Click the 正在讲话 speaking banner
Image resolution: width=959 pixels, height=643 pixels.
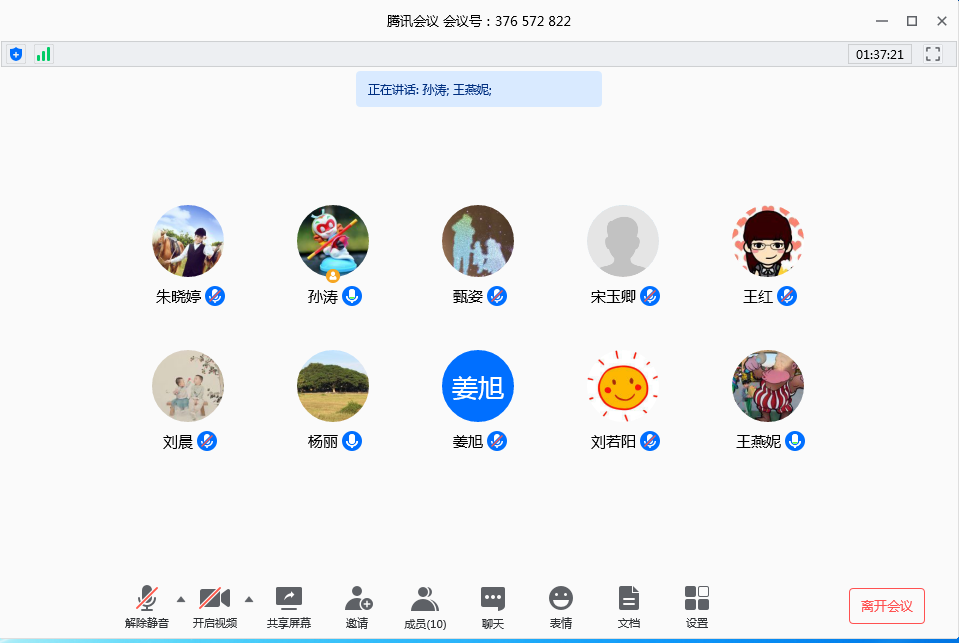tap(478, 89)
